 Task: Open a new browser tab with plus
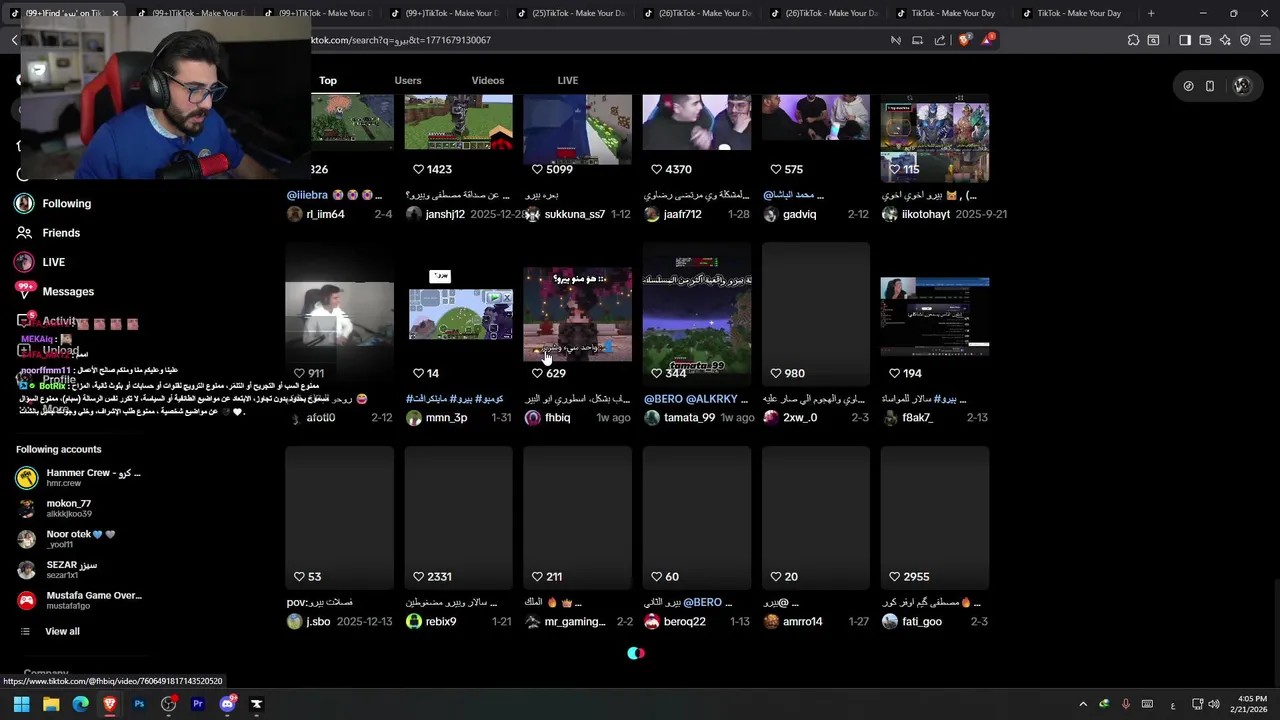pos(1151,13)
